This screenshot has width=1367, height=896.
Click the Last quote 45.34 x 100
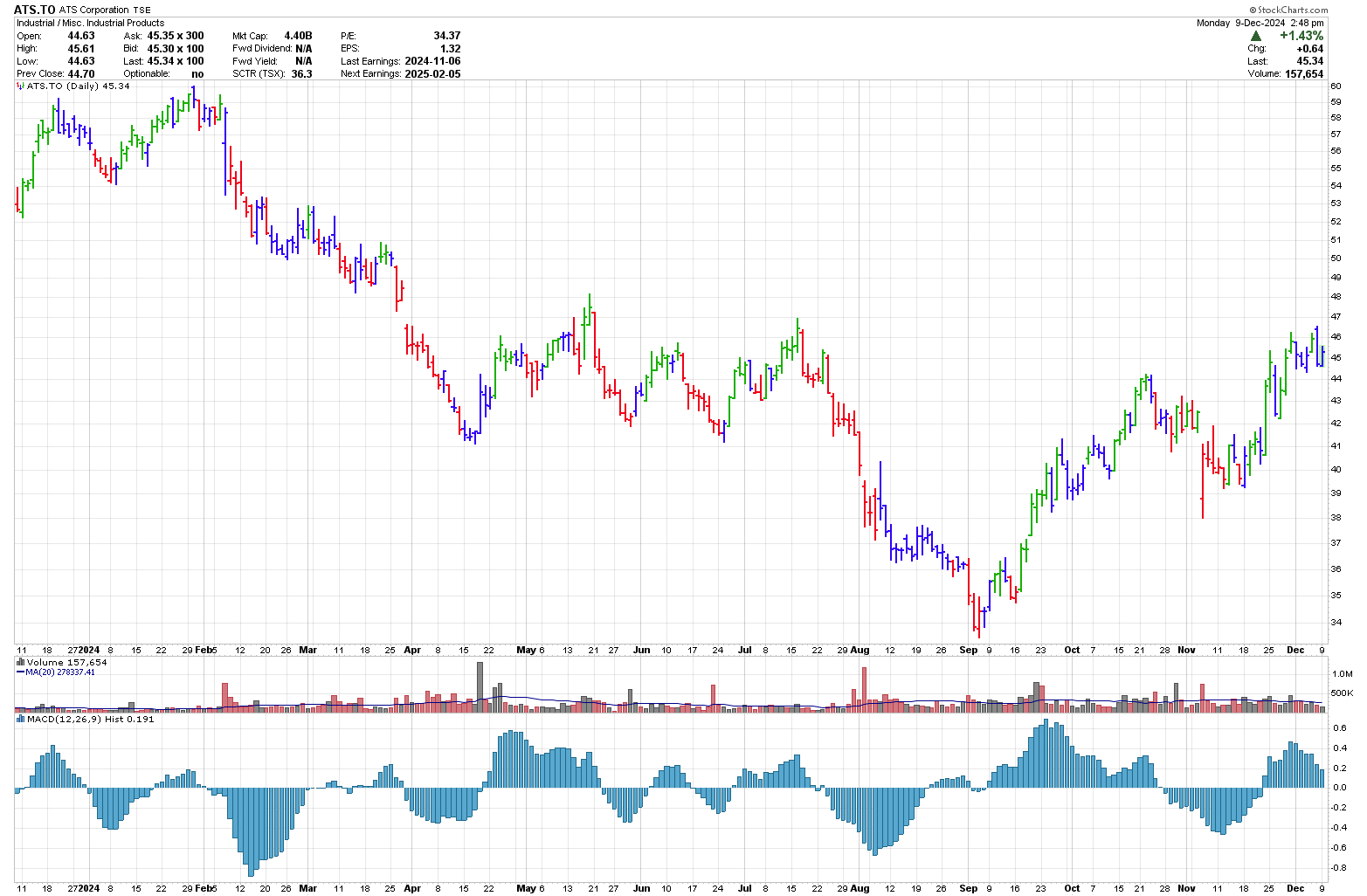(x=176, y=61)
